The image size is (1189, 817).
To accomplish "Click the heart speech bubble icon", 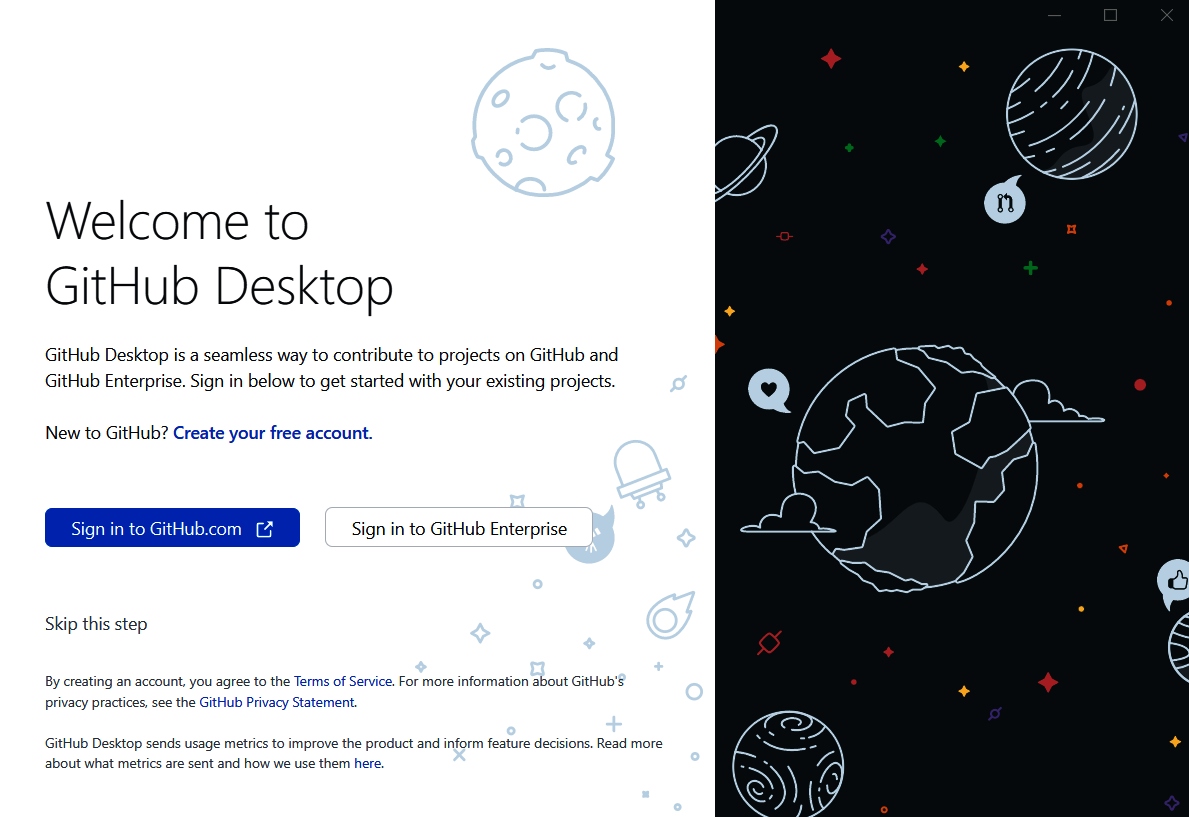I will pos(768,390).
